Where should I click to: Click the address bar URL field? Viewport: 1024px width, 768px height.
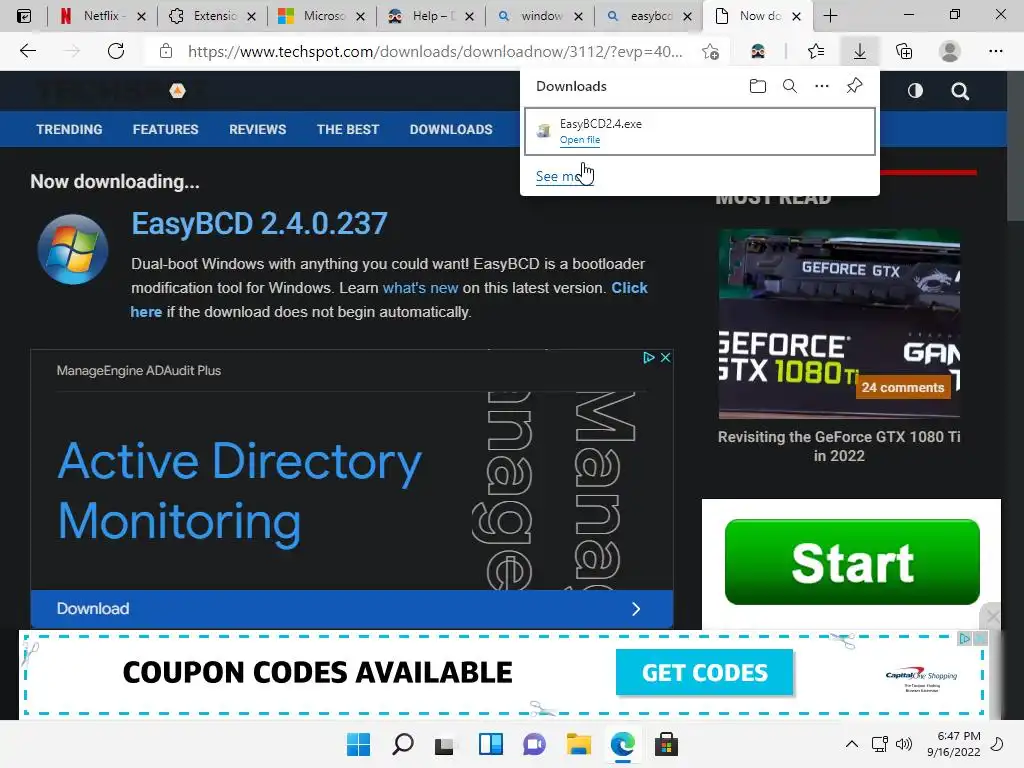pyautogui.click(x=435, y=52)
